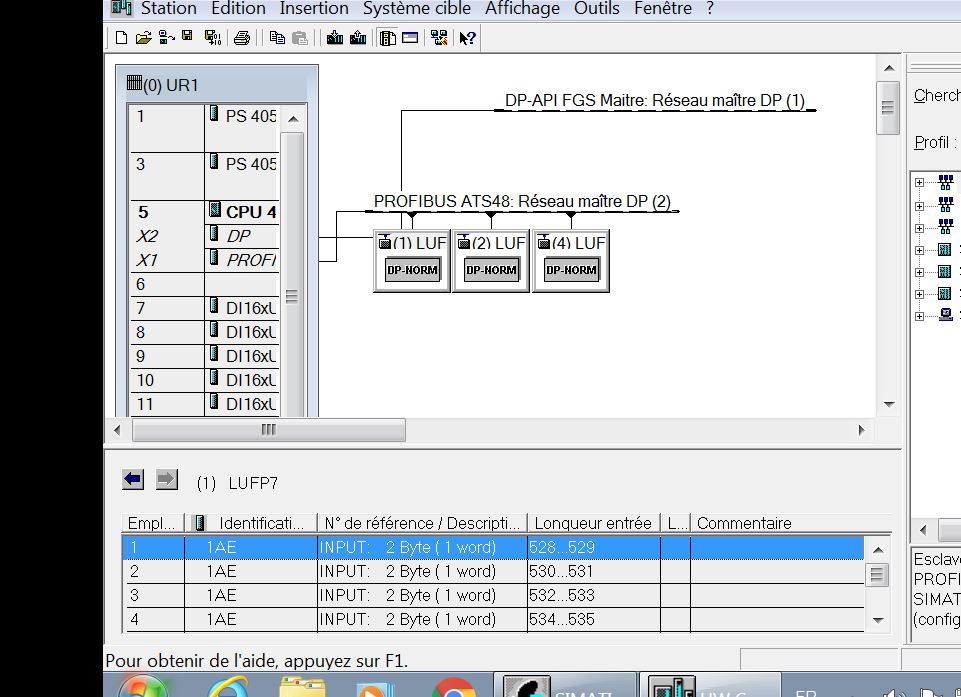Image resolution: width=961 pixels, height=697 pixels.
Task: Expand the fourth catalog tree node
Action: coord(920,250)
